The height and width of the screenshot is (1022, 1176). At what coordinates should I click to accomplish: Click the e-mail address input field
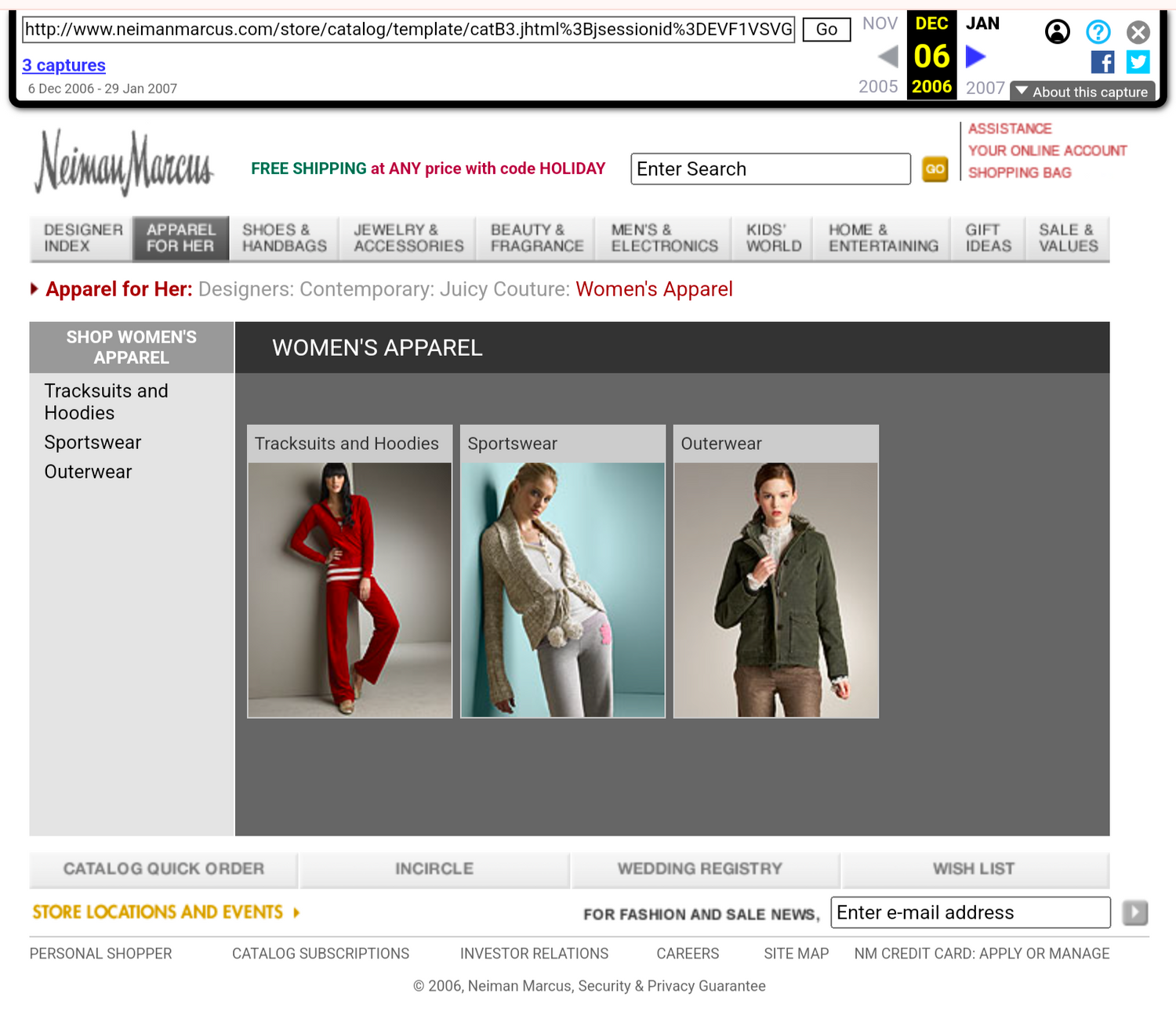tap(971, 912)
